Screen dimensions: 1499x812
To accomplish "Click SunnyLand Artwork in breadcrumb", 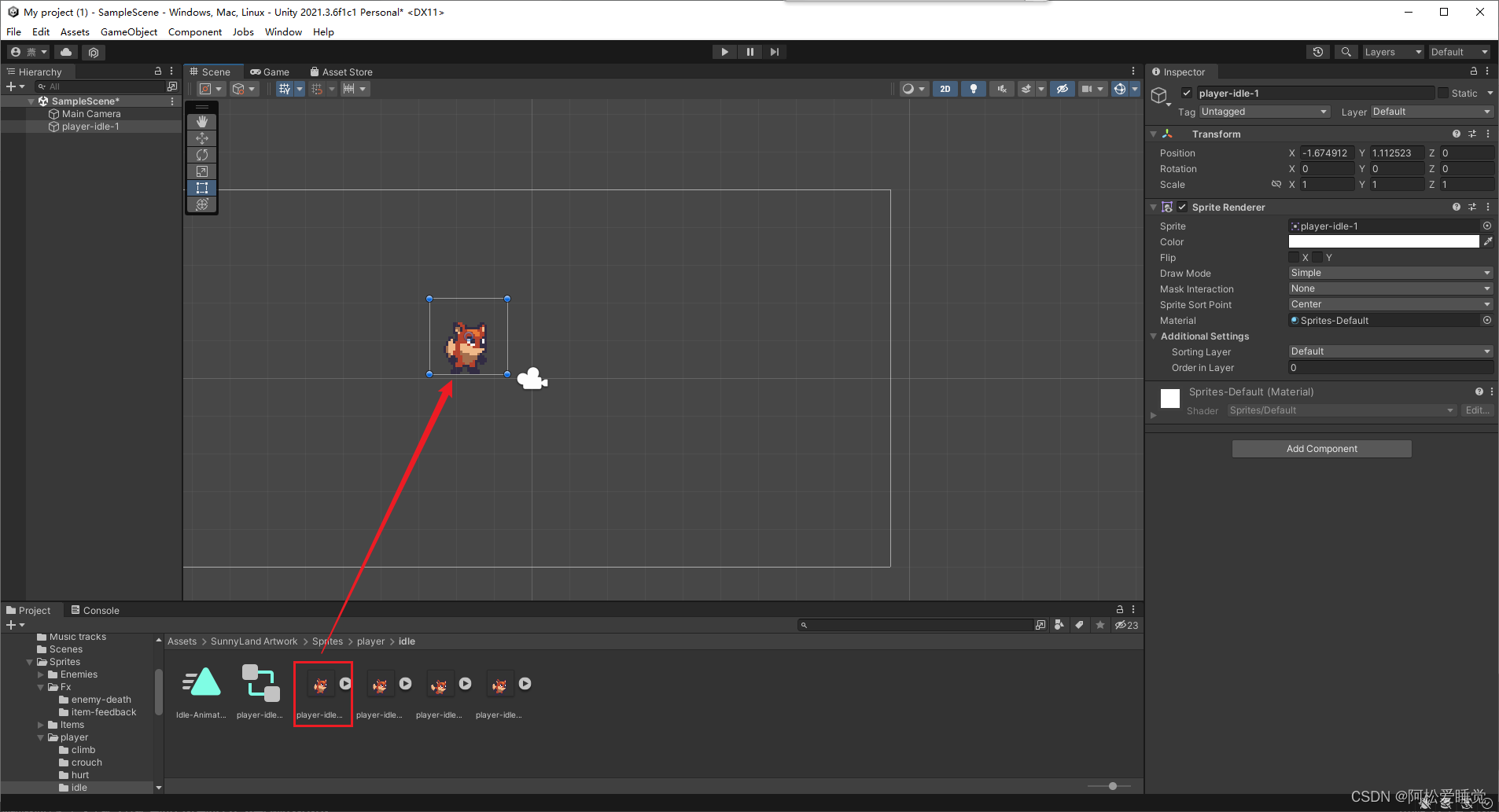I will 254,642.
